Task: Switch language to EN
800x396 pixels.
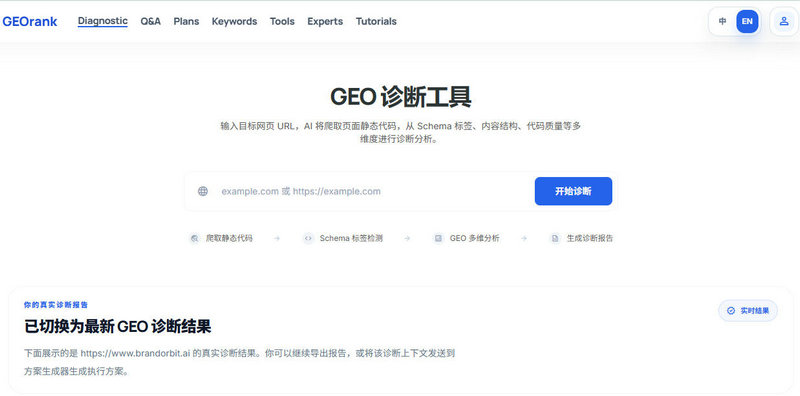Action: tap(747, 21)
